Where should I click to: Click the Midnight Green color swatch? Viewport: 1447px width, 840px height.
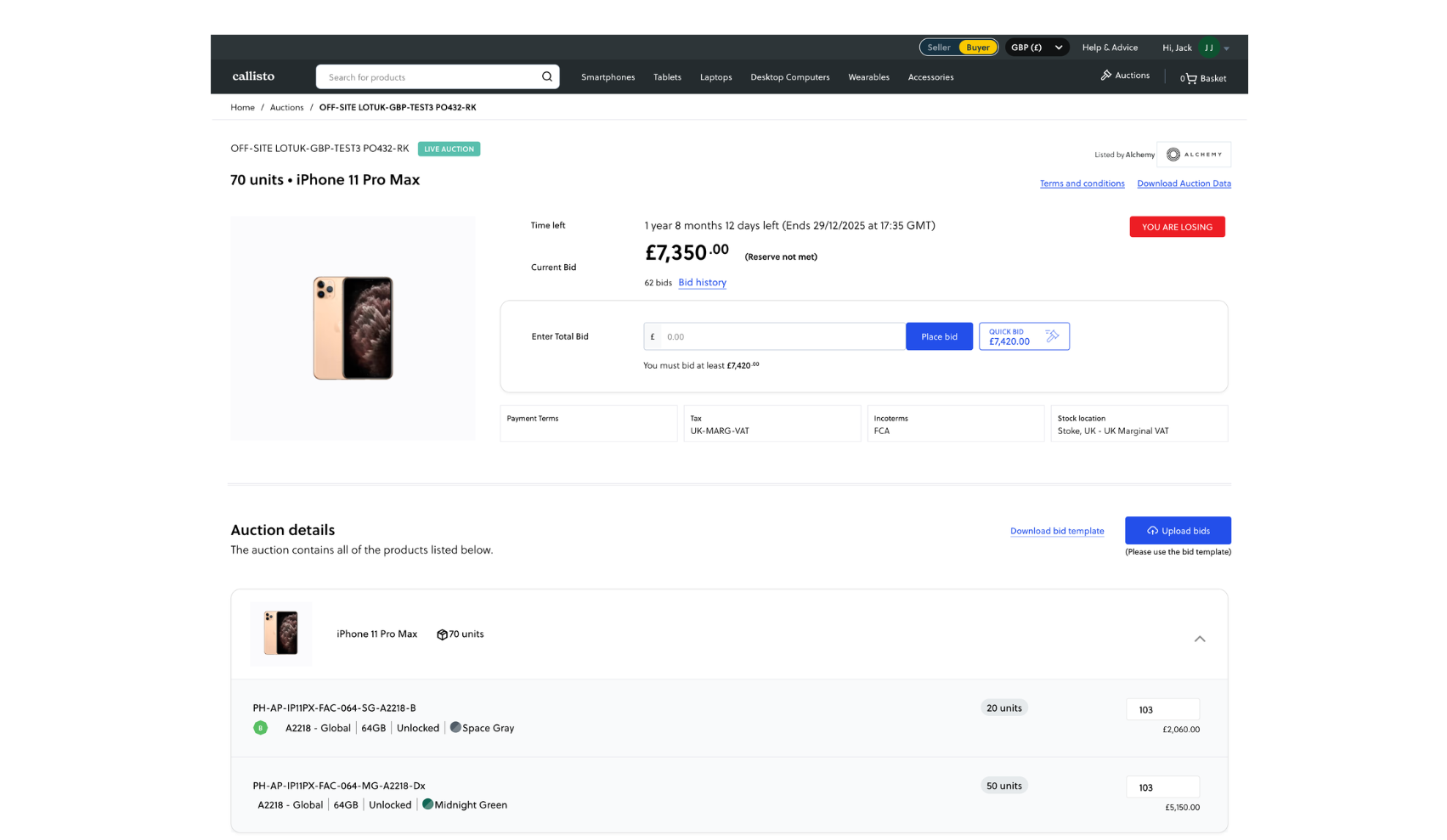[427, 803]
